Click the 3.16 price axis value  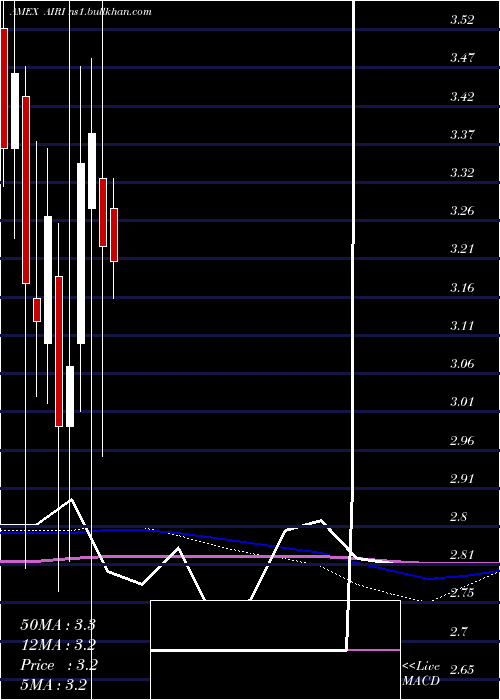pos(462,287)
